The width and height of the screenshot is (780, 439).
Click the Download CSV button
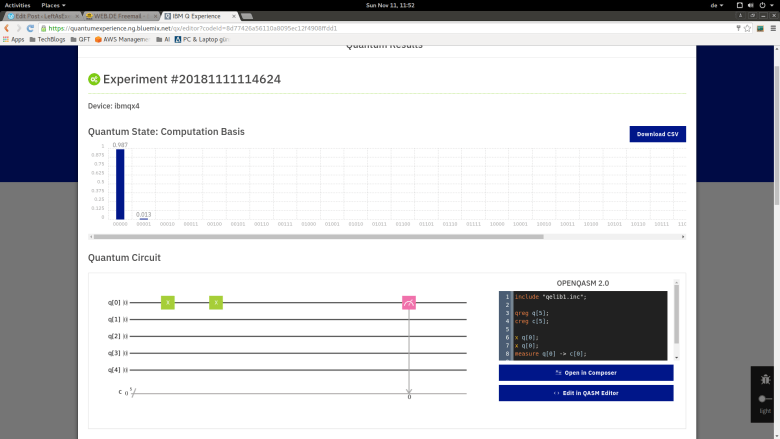[x=658, y=134]
